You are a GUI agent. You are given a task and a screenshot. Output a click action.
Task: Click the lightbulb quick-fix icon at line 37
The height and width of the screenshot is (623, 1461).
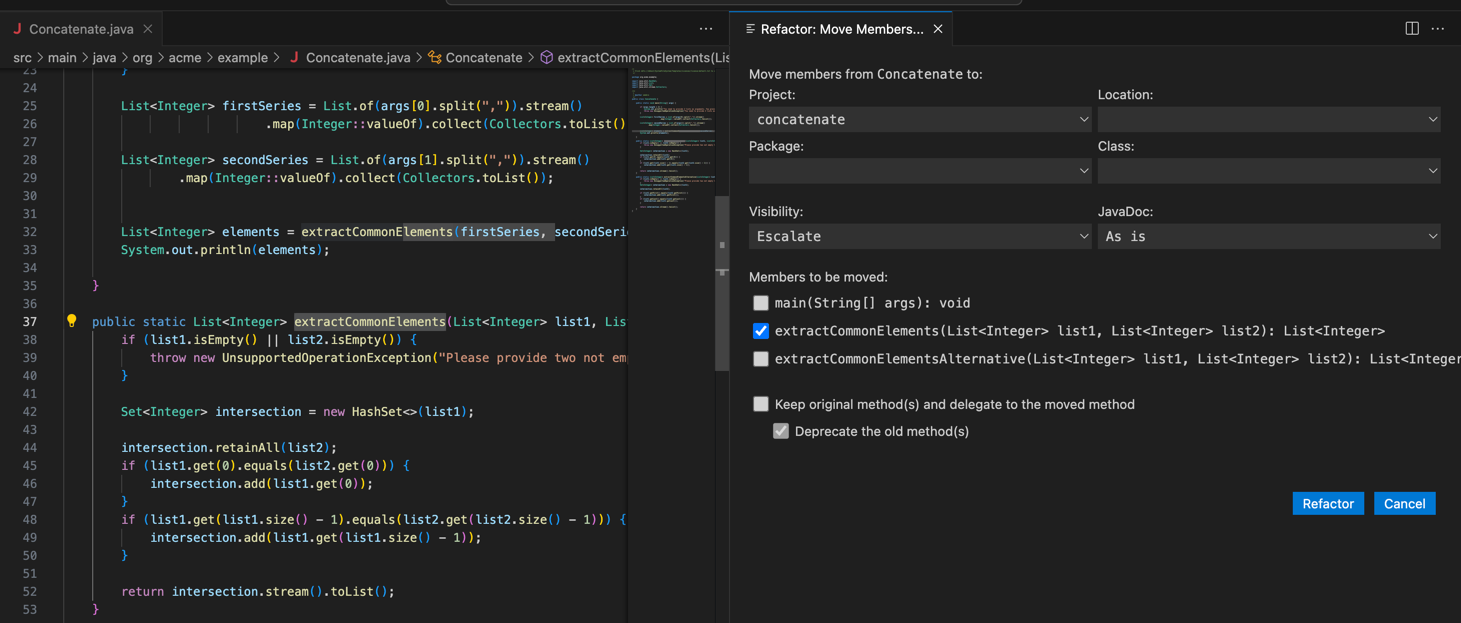coord(71,321)
